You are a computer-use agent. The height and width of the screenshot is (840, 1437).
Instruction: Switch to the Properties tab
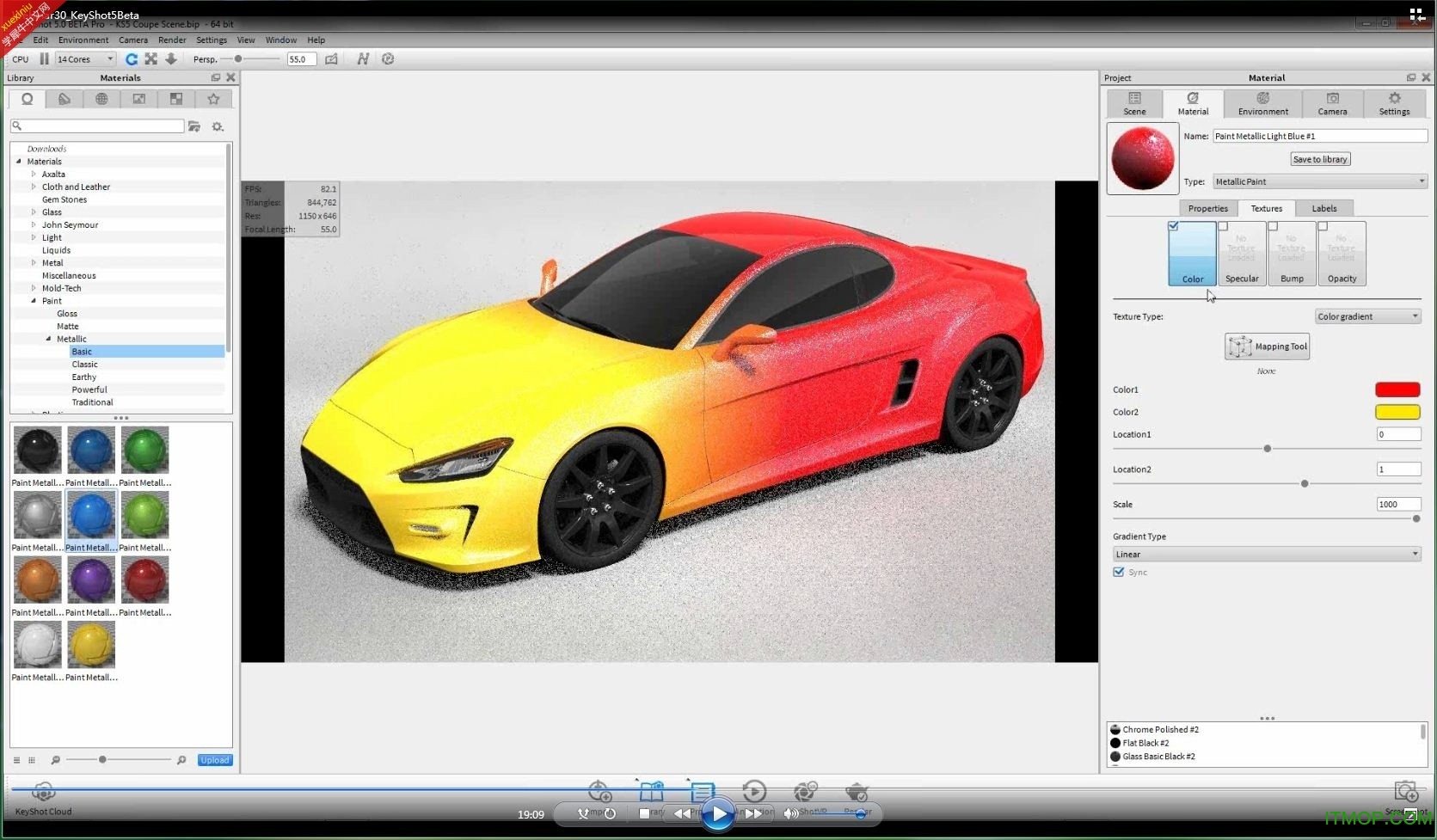point(1207,209)
